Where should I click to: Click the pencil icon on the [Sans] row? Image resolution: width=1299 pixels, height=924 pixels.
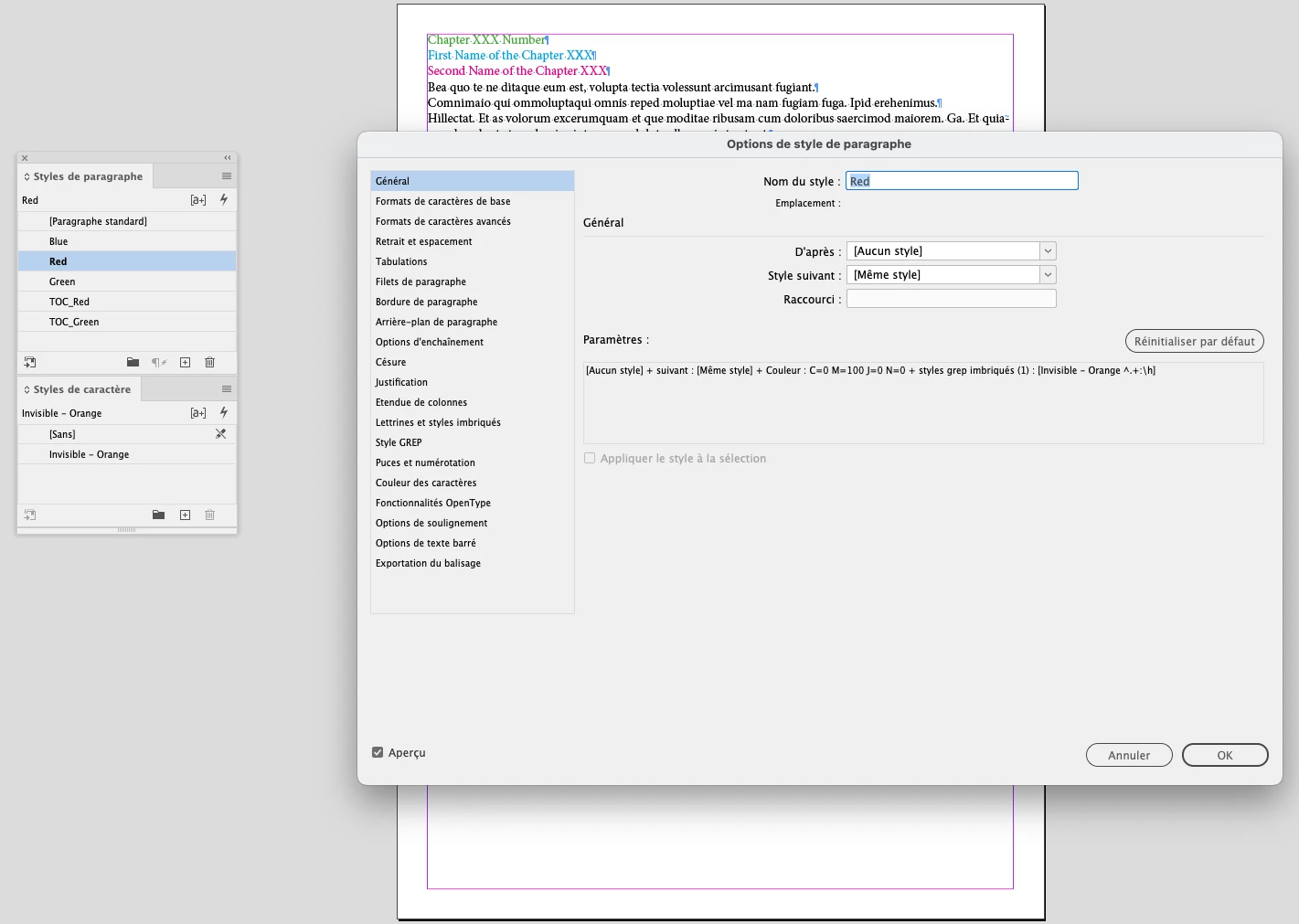pos(220,434)
